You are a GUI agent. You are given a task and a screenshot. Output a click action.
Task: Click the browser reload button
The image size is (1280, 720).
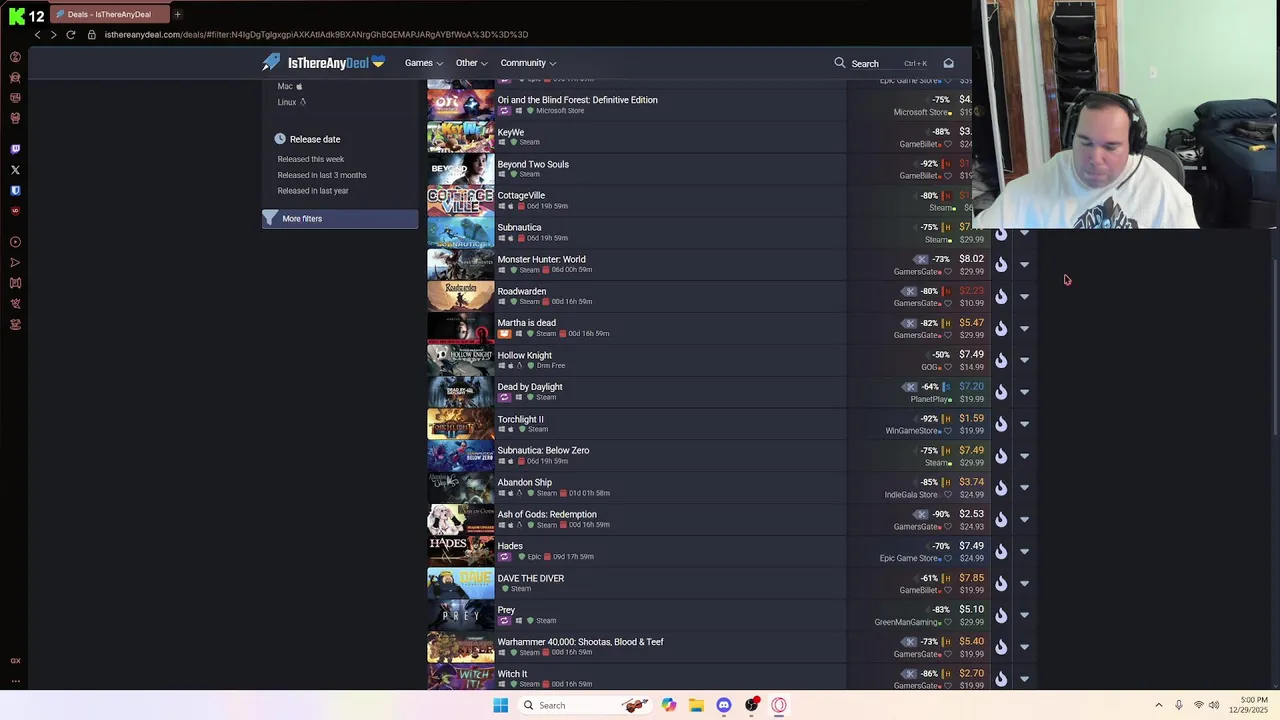(70, 34)
